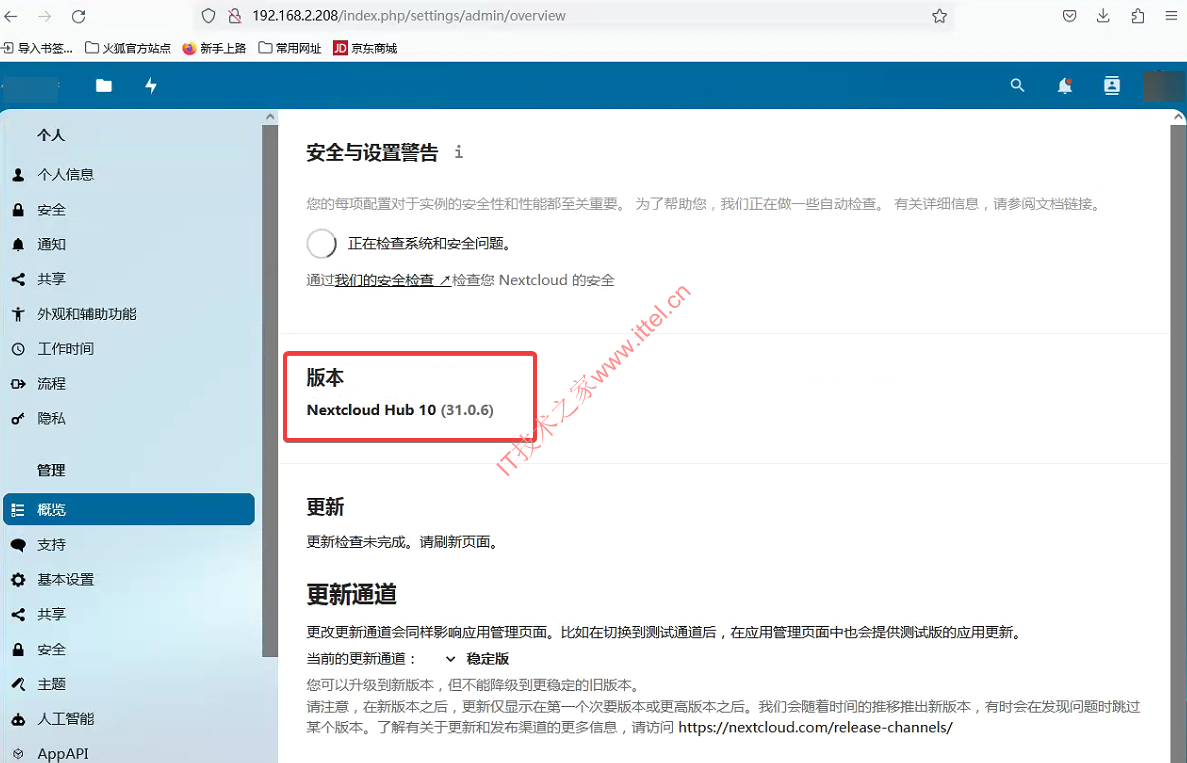Open the browser downloads icon

point(1103,16)
